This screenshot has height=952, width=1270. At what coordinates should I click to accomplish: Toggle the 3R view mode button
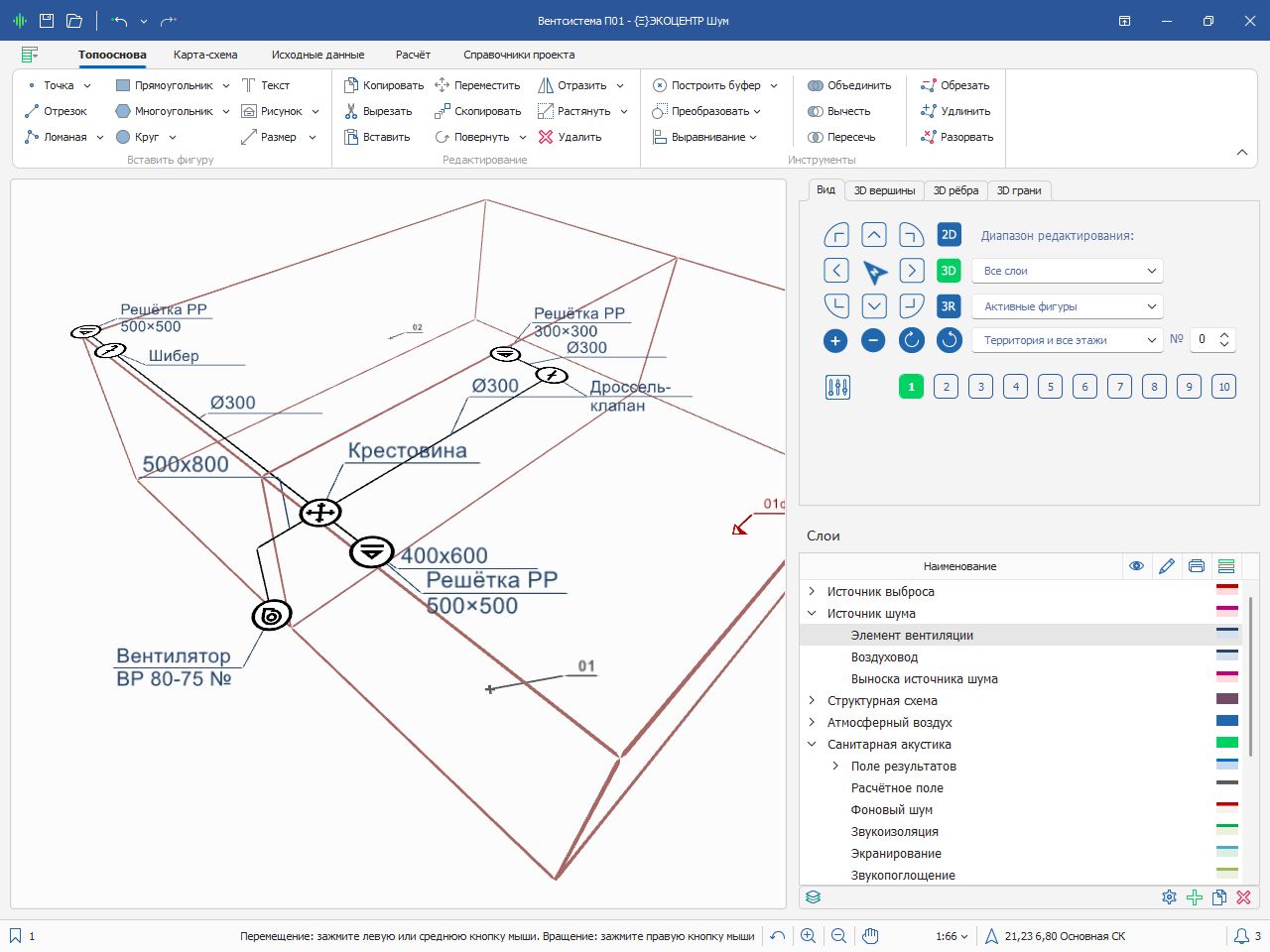click(x=949, y=306)
